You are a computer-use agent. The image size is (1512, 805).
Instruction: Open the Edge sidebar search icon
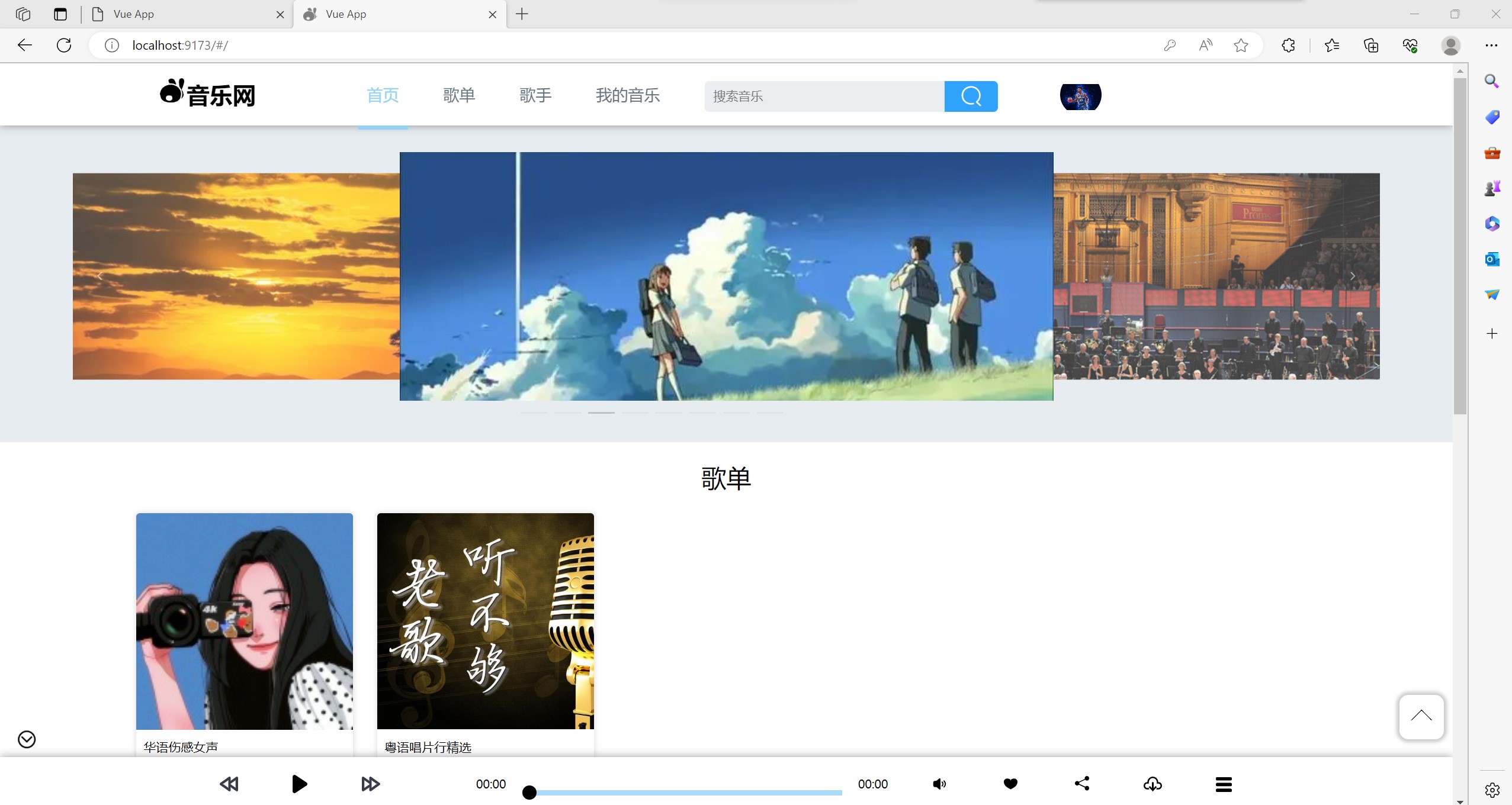[1492, 81]
